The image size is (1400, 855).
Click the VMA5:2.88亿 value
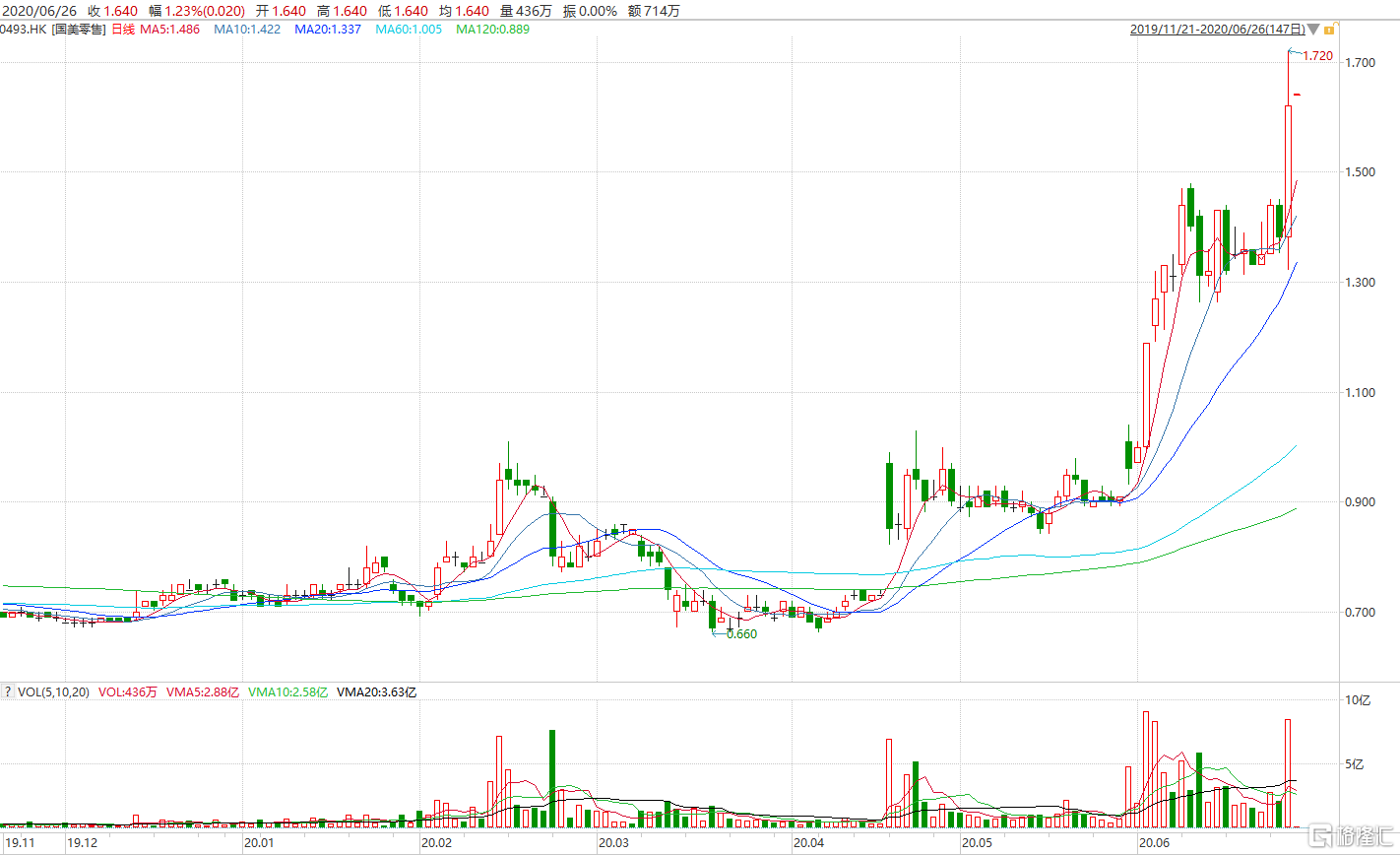[x=203, y=692]
